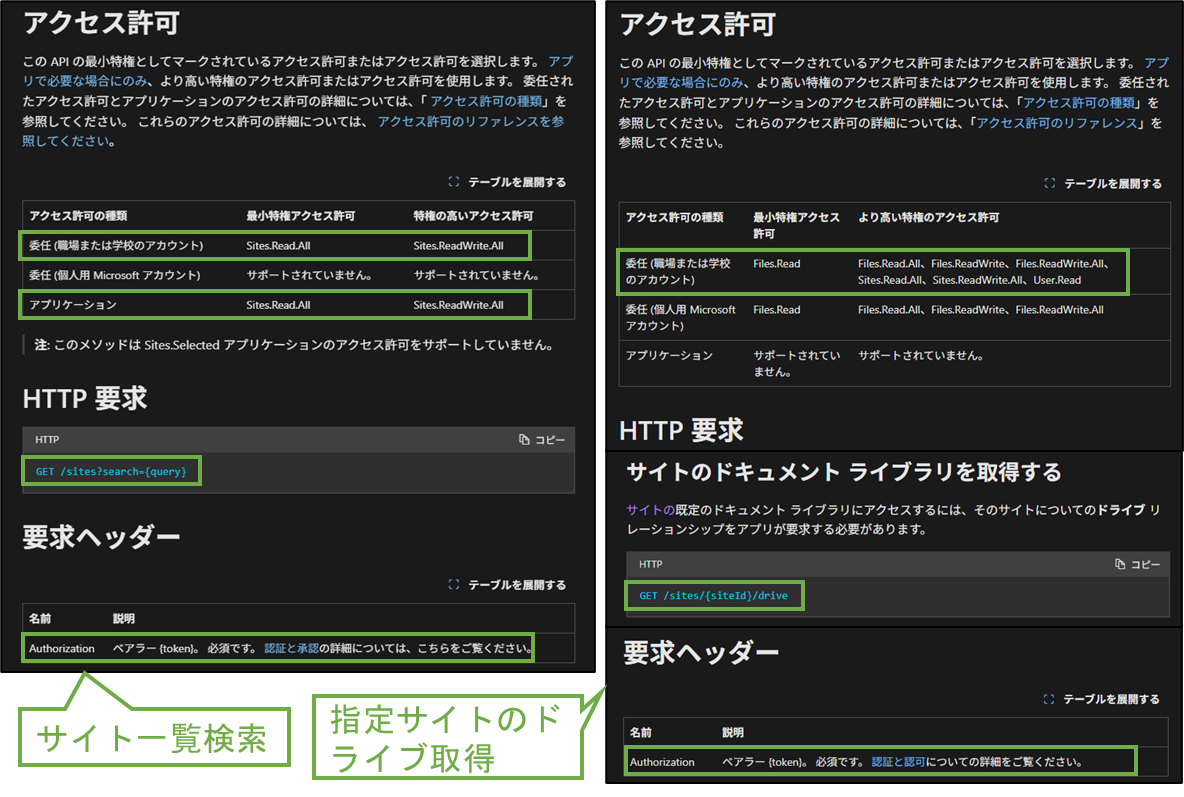
Task: Click 'テーブルを展開する' above left Authorization table
Action: [x=517, y=585]
